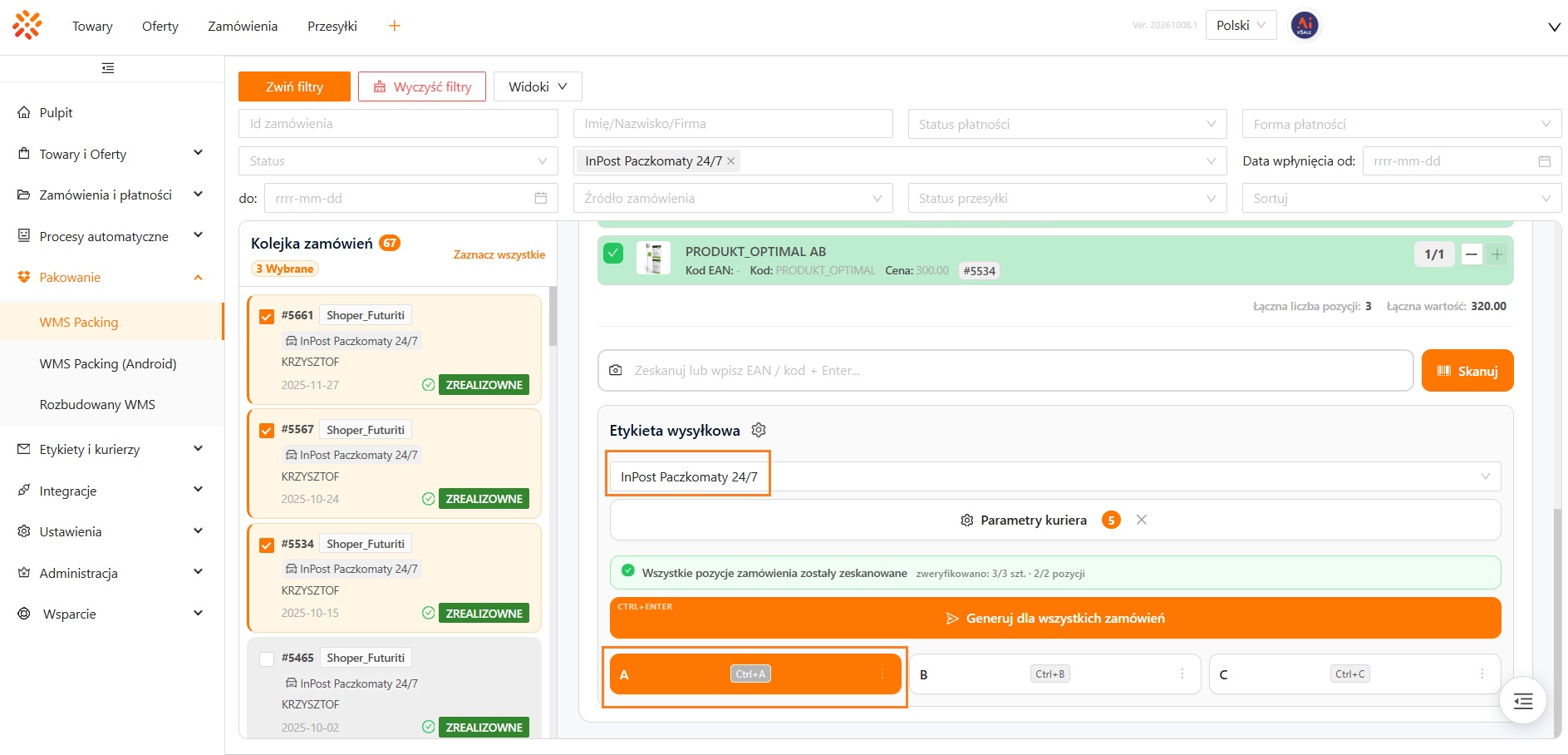Click Wyczyść filtry button

pyautogui.click(x=422, y=86)
